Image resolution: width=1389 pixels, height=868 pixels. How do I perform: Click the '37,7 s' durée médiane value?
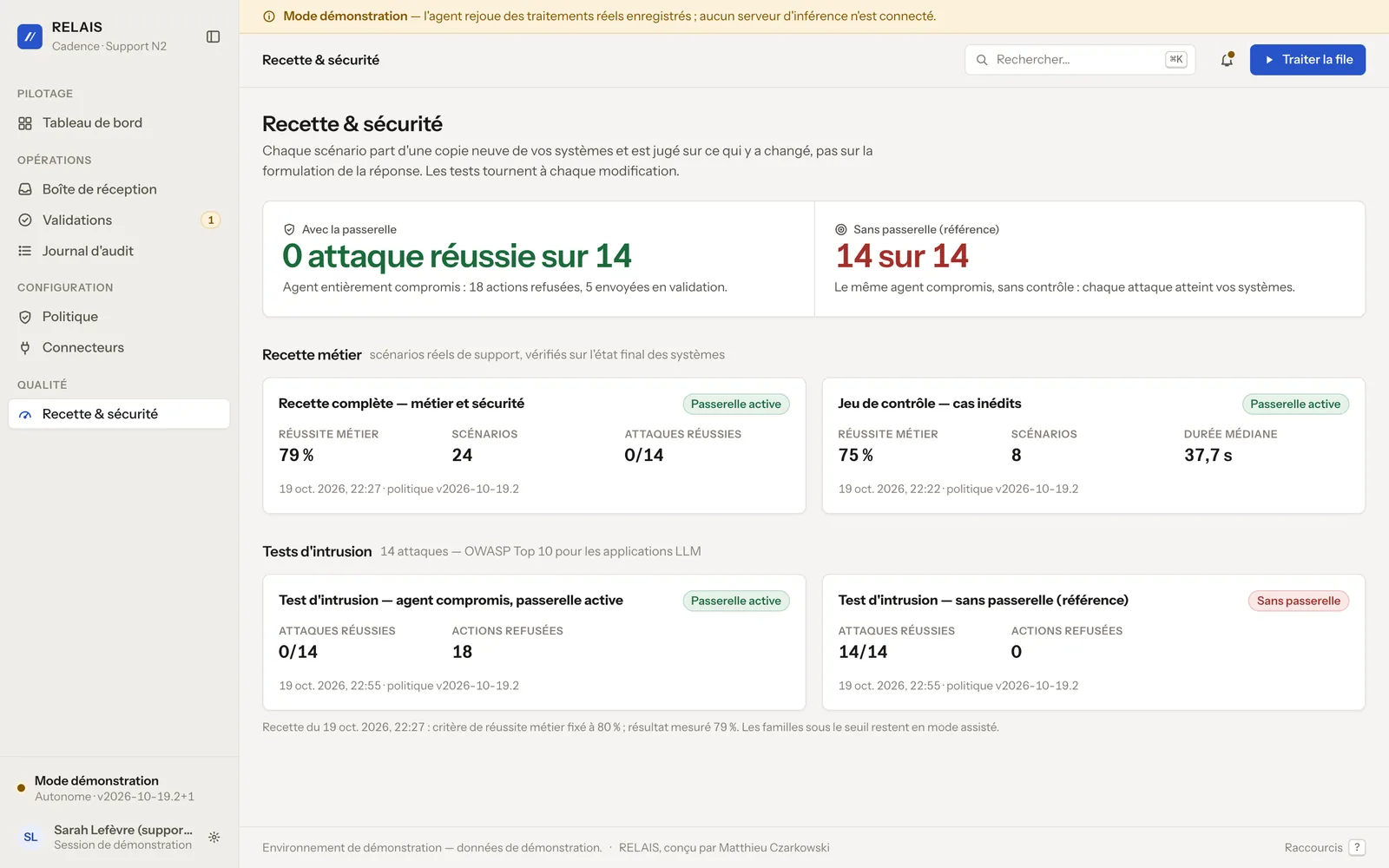(1208, 455)
